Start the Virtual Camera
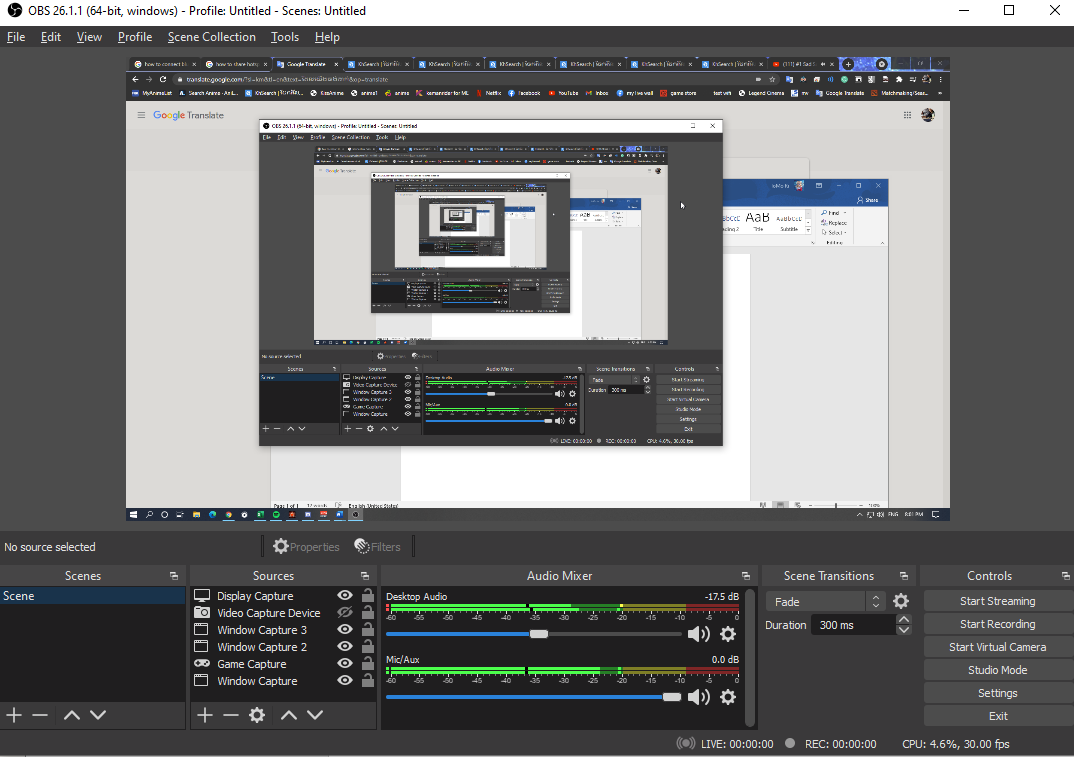This screenshot has height=757, width=1074. pos(997,647)
